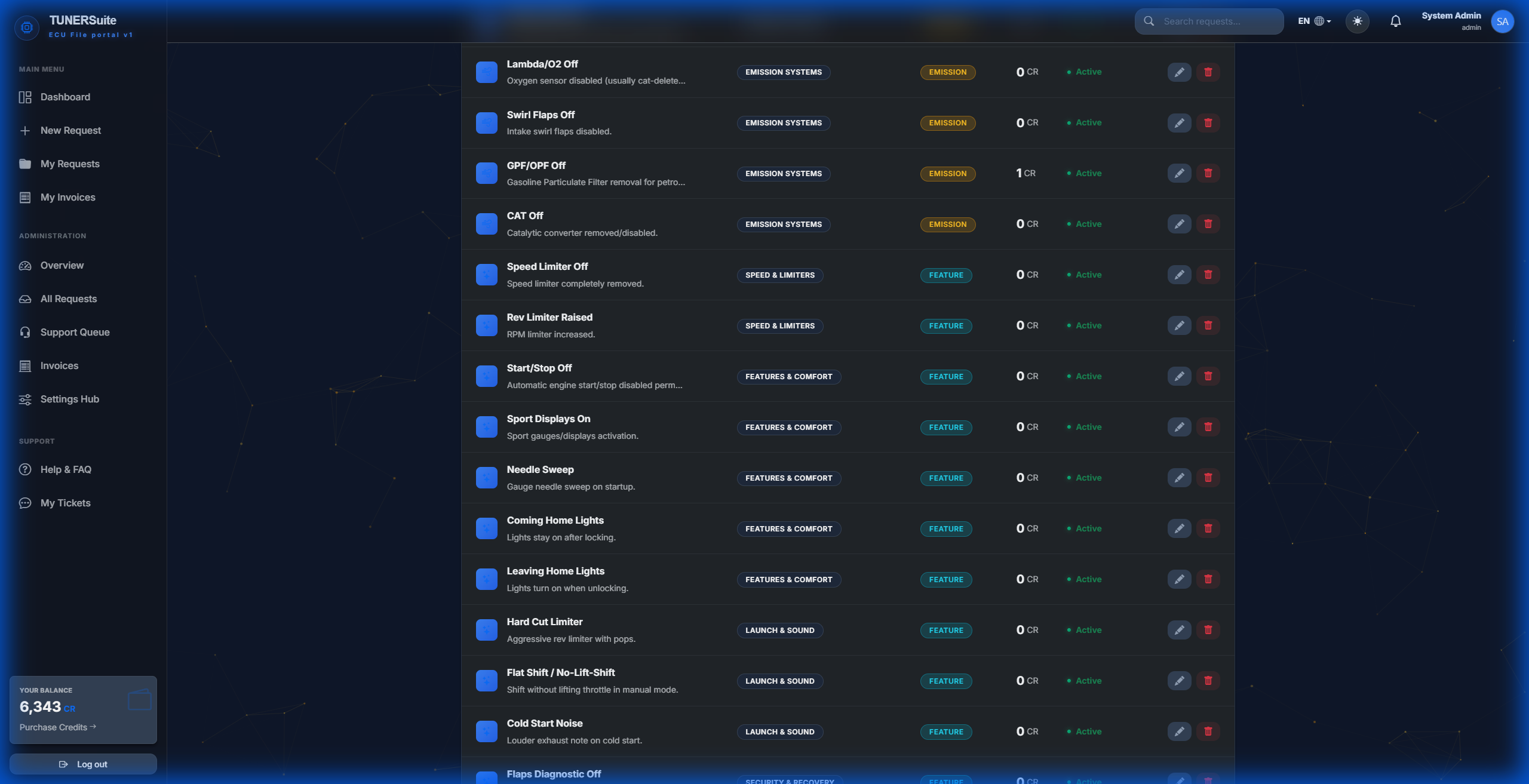The height and width of the screenshot is (784, 1529).
Task: Click the Purchase Credits link
Action: [x=57, y=727]
